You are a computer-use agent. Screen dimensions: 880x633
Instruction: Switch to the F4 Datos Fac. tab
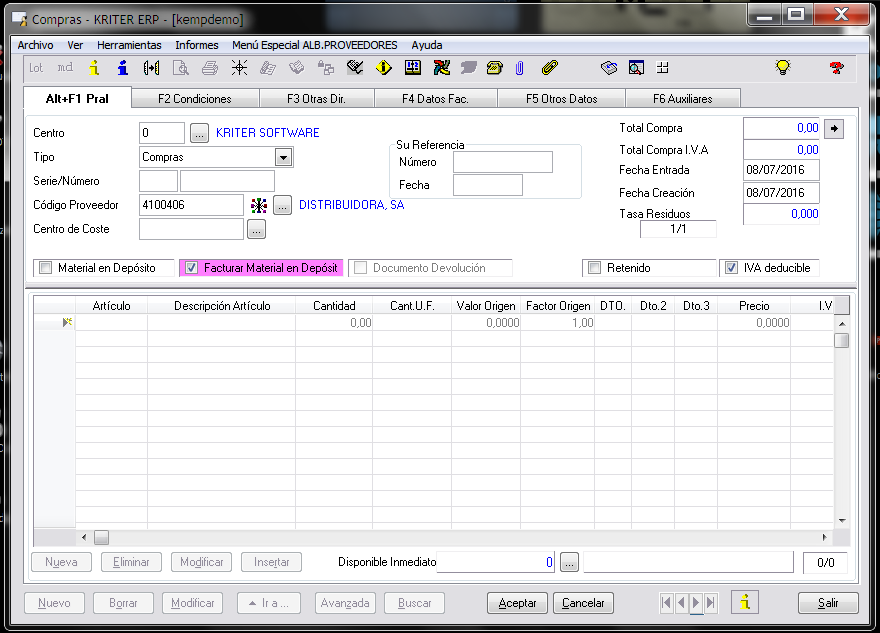click(x=435, y=99)
